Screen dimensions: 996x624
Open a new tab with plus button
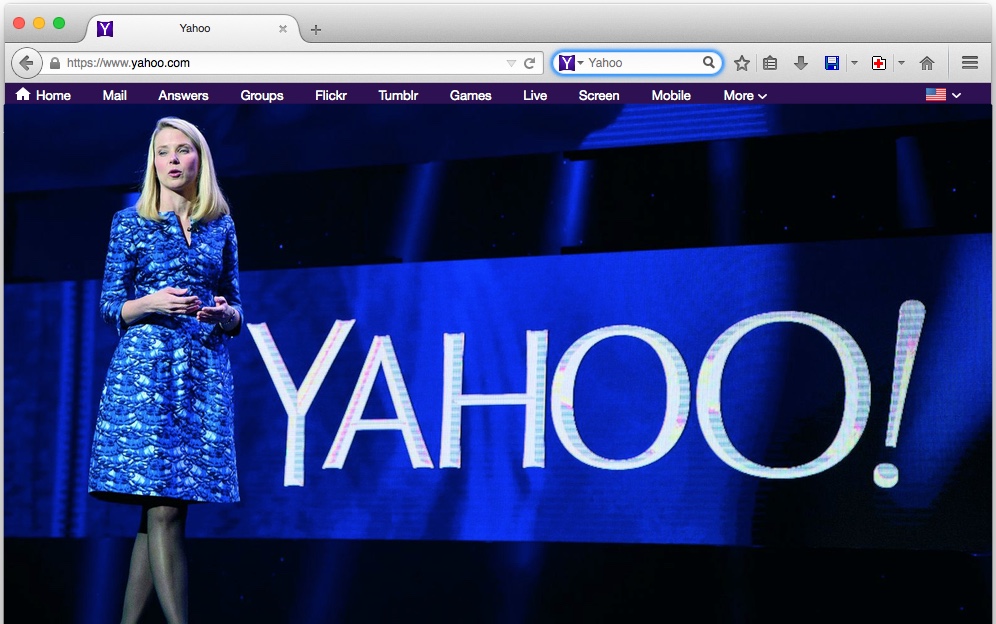(316, 29)
